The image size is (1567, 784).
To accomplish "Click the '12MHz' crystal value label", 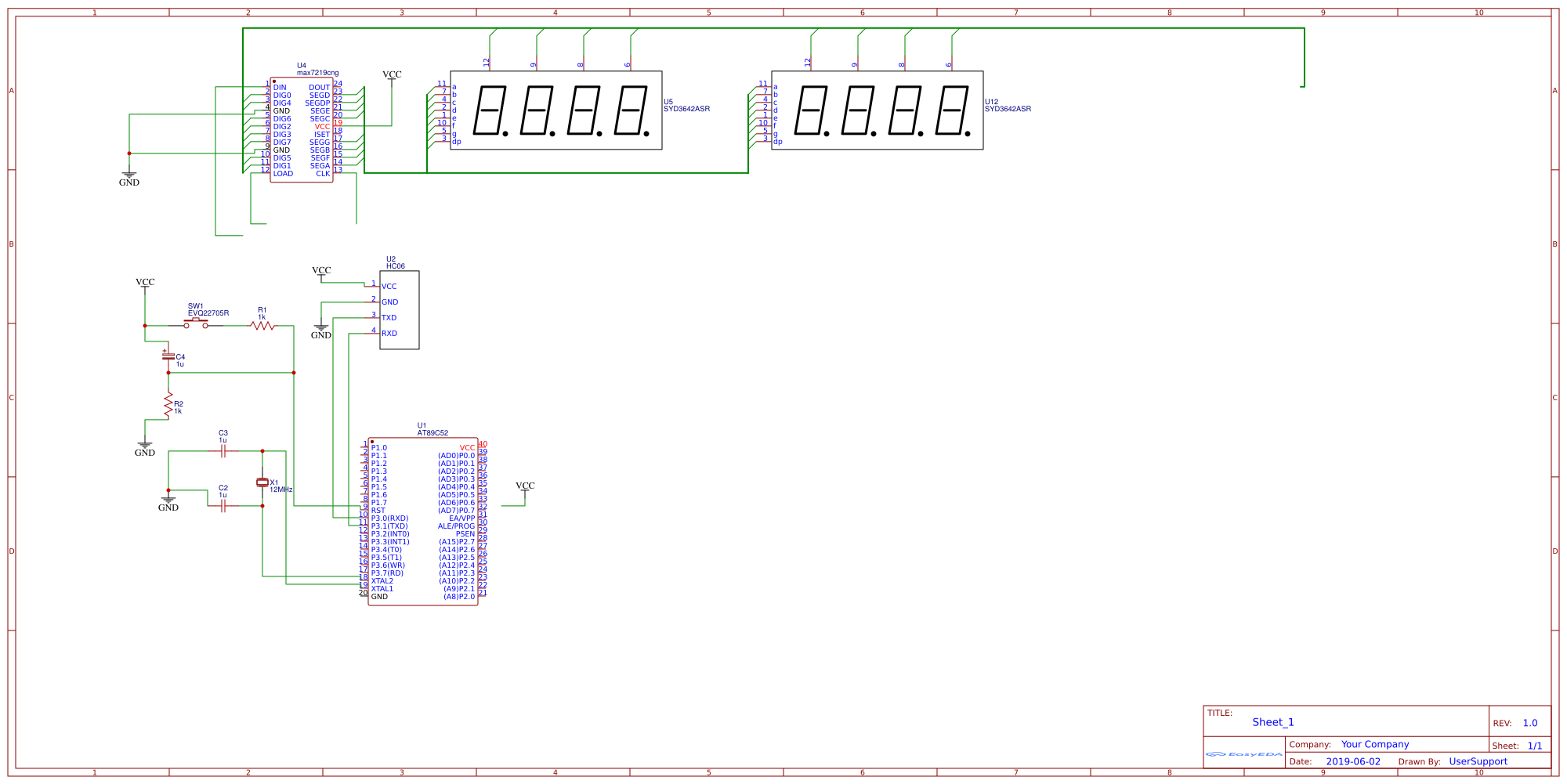I will (x=281, y=490).
